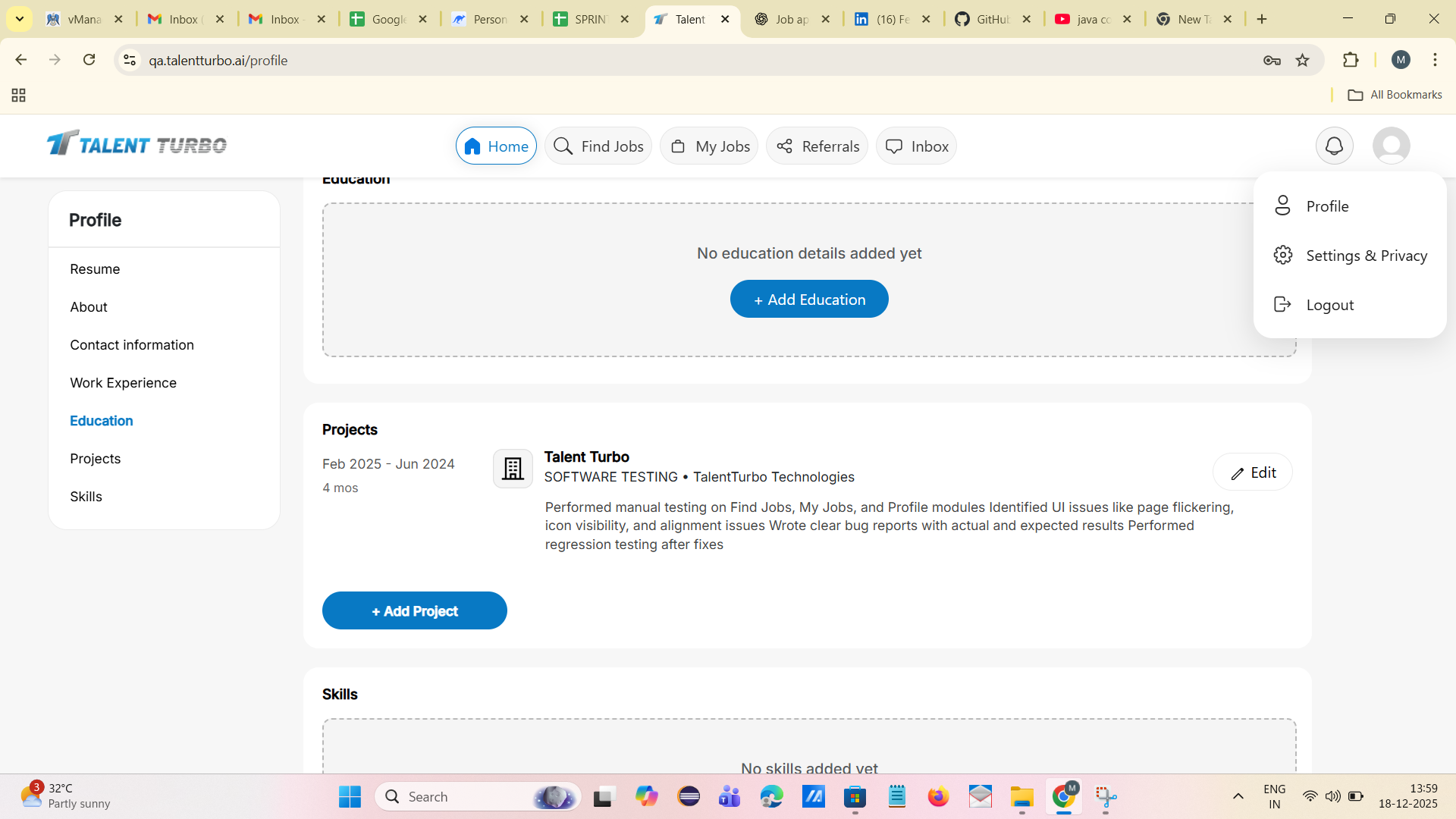This screenshot has width=1456, height=819.
Task: Click the browser back arrow
Action: coord(21,60)
